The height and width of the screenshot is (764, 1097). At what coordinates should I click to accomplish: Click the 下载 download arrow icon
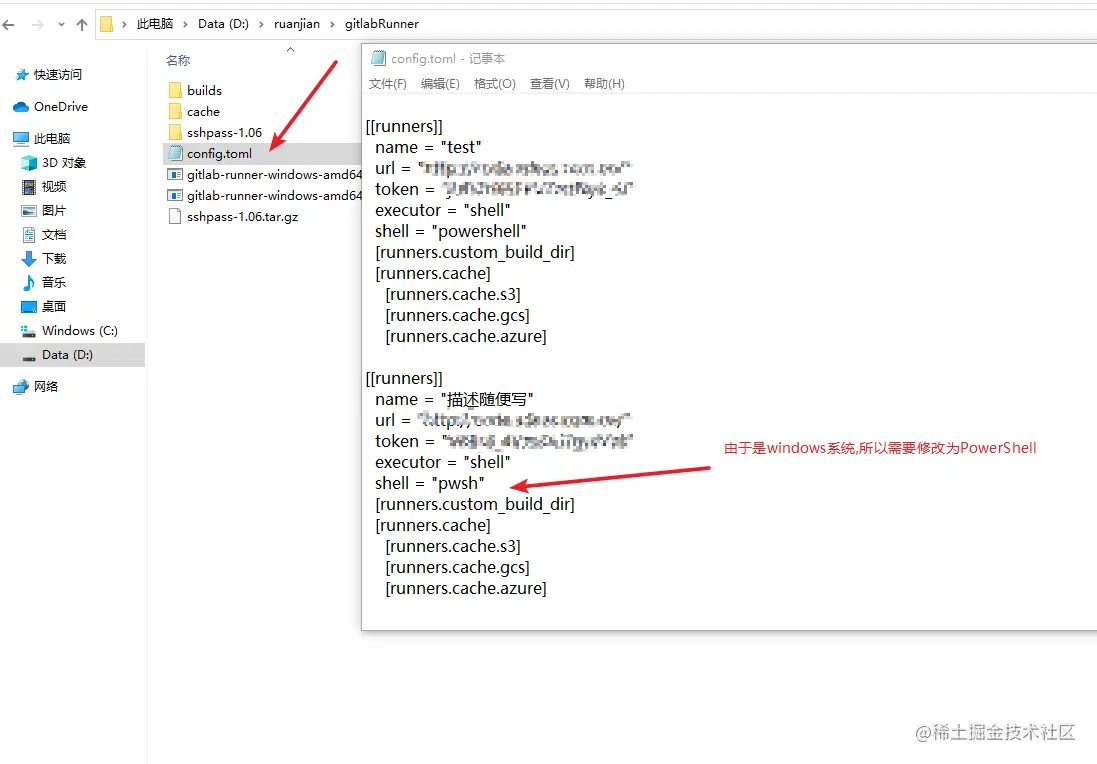29,259
